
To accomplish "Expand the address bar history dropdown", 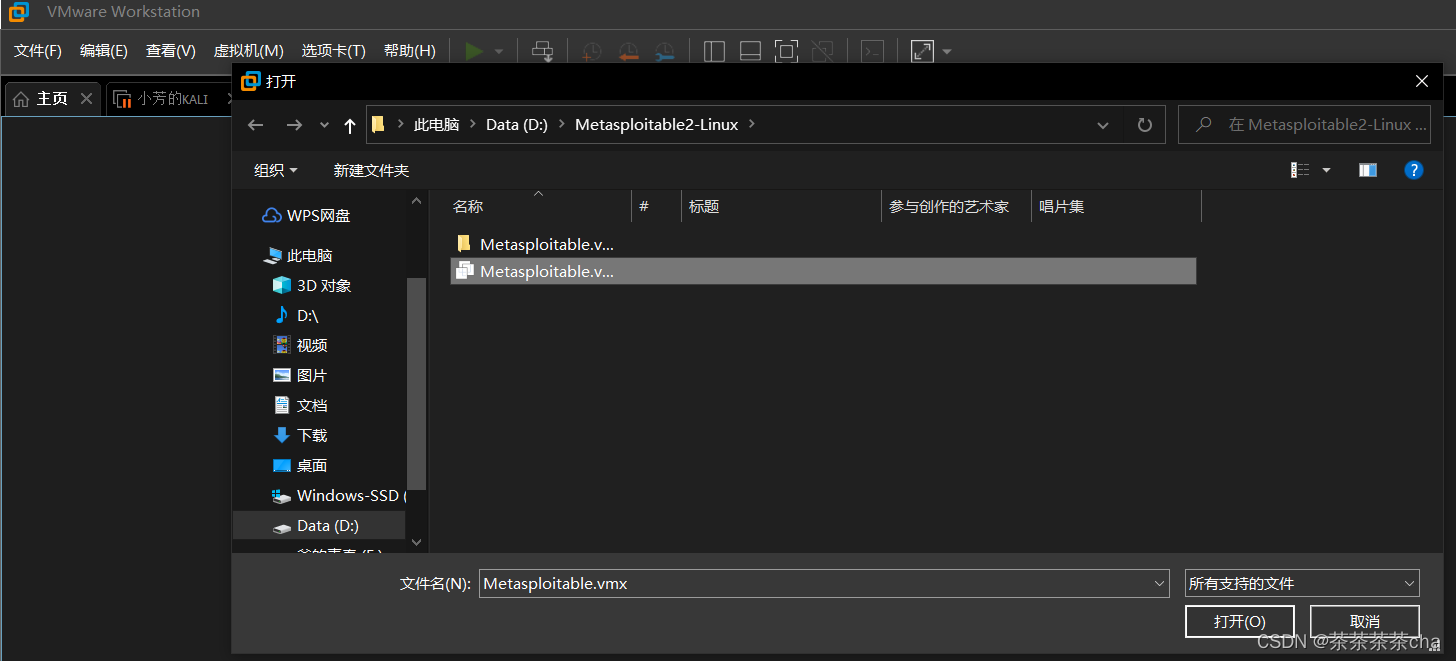I will [x=1103, y=125].
